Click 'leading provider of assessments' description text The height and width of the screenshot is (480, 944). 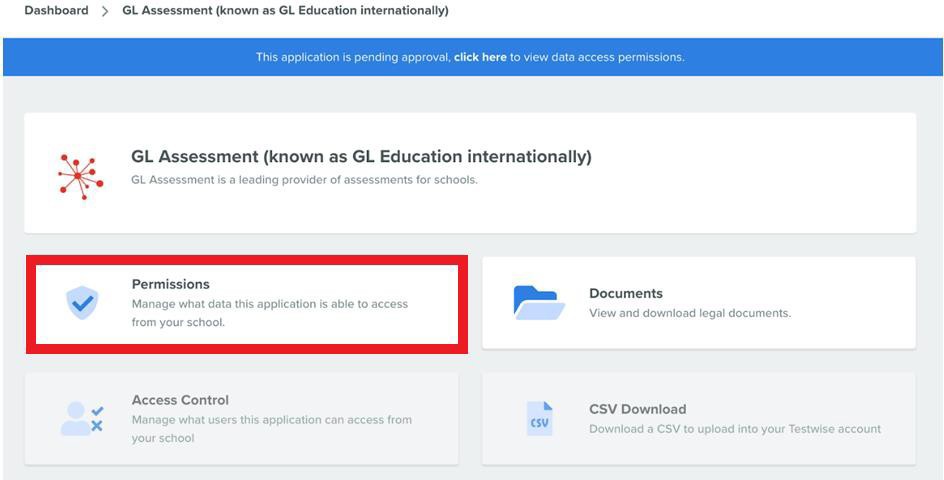pos(305,180)
